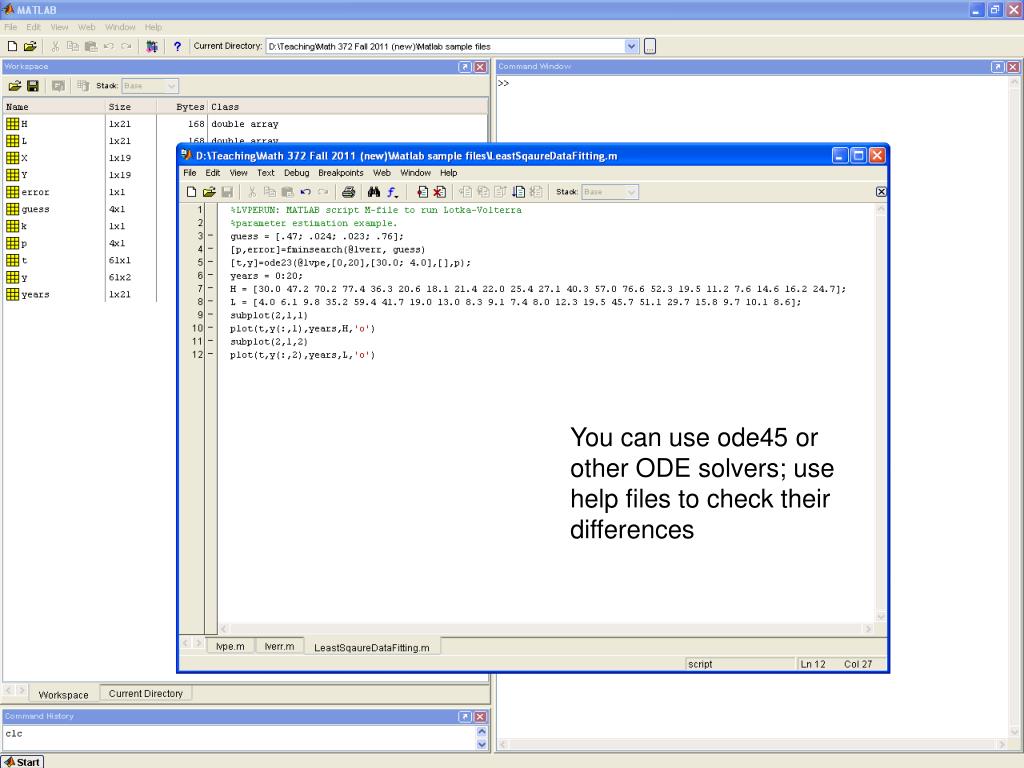Switch to lverr.m editor tab
The height and width of the screenshot is (768, 1024).
[x=280, y=647]
